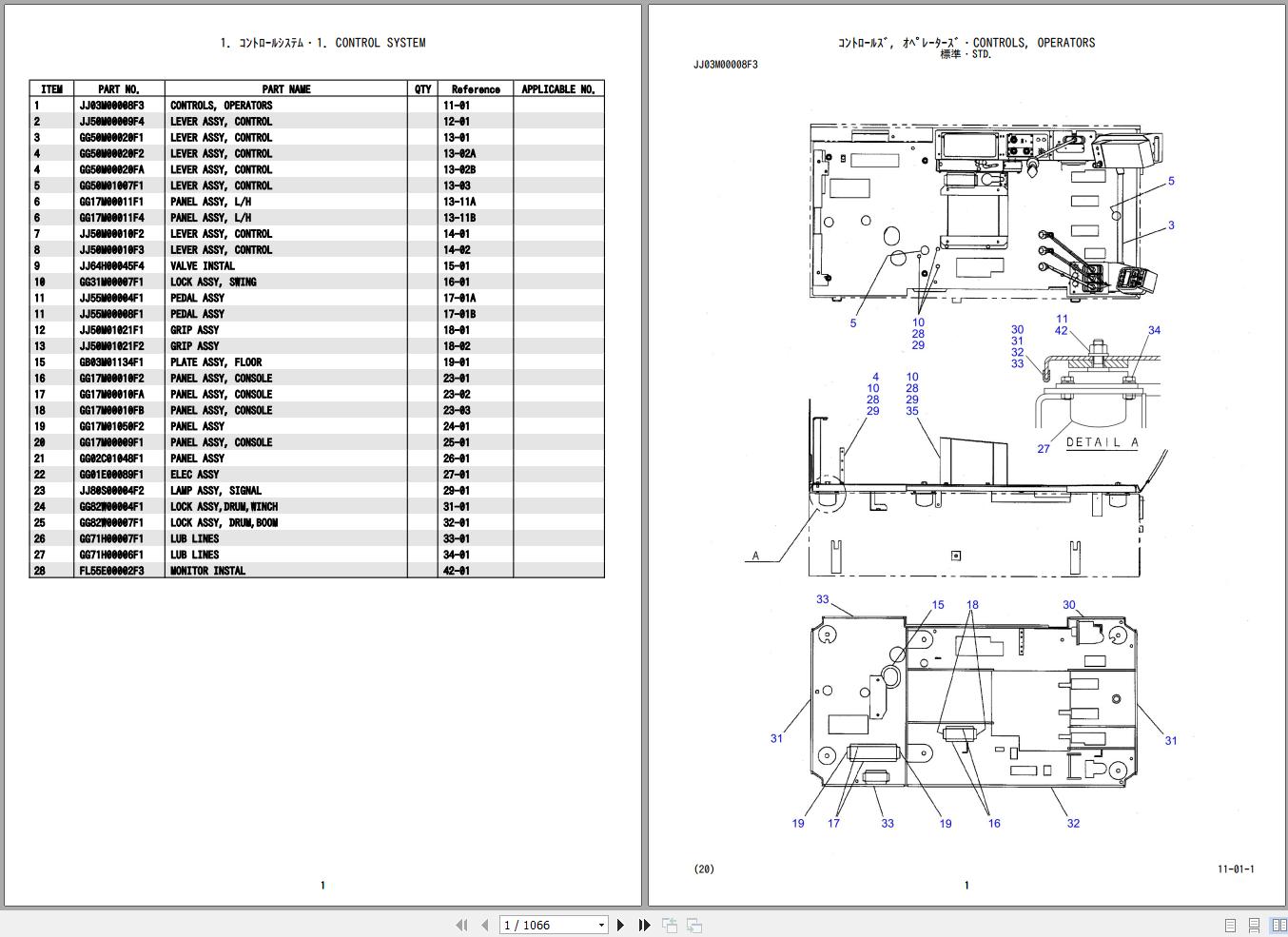
Task: Click reference 15-01 for VALVE INSTAL
Action: [x=457, y=266]
